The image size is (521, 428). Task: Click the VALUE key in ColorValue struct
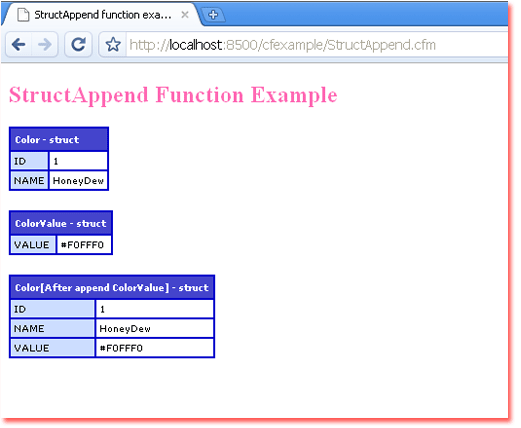pos(33,245)
